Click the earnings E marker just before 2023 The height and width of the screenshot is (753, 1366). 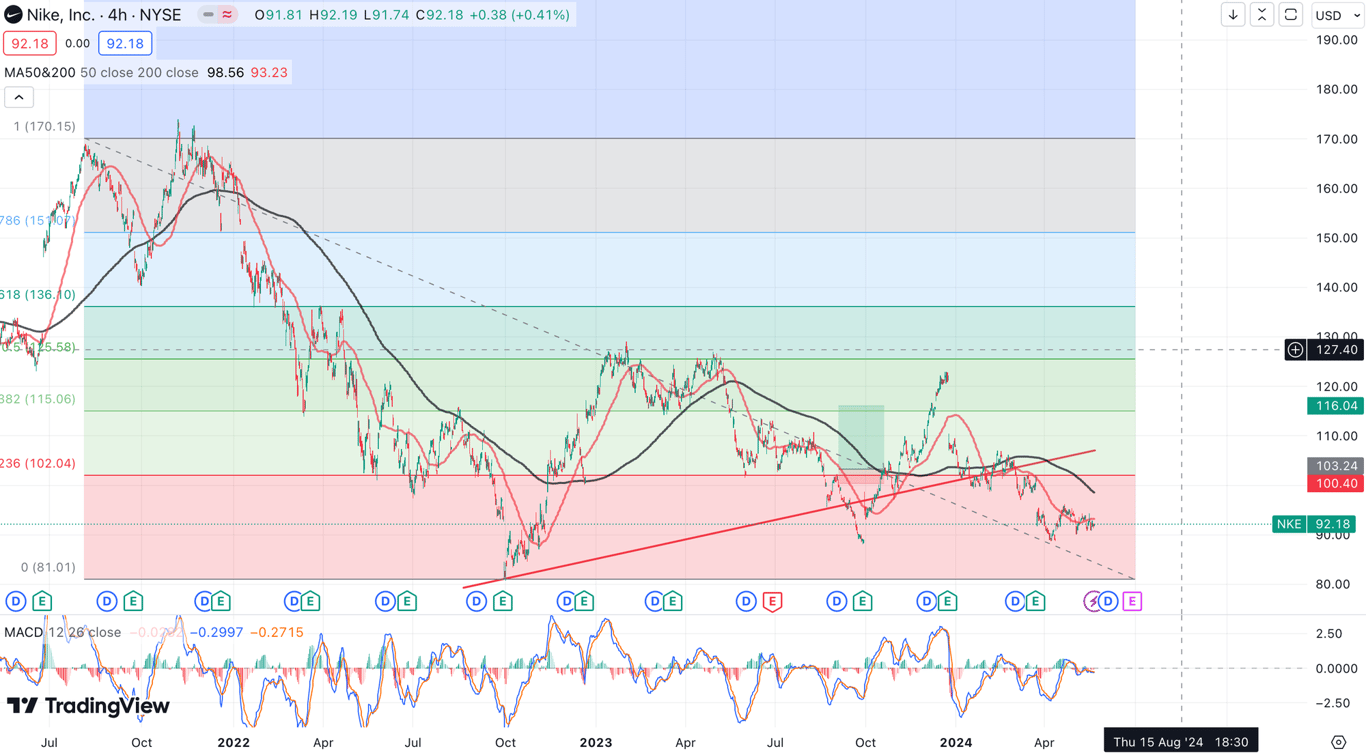point(583,601)
